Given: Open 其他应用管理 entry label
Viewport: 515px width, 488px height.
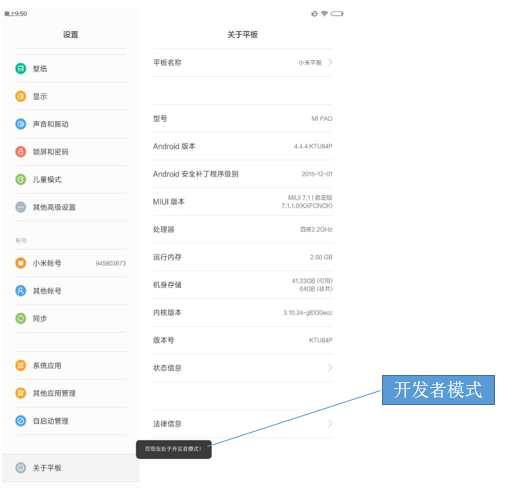Looking at the screenshot, I should [54, 393].
